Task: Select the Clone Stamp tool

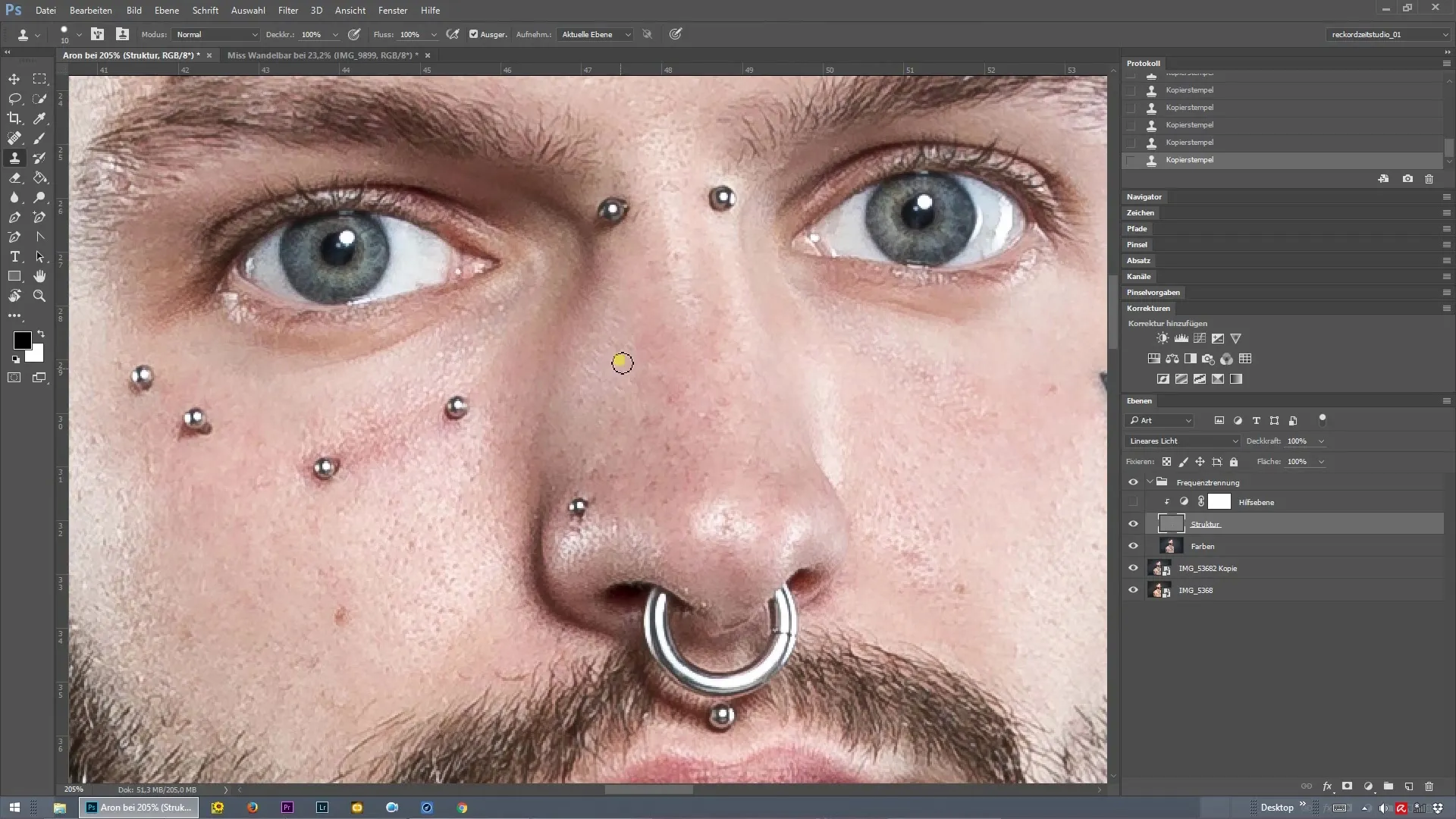Action: pyautogui.click(x=14, y=158)
